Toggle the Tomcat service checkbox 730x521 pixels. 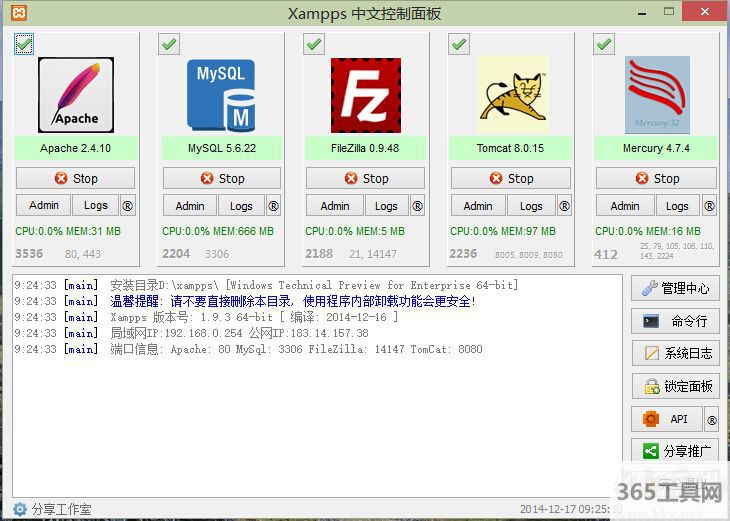(x=459, y=44)
